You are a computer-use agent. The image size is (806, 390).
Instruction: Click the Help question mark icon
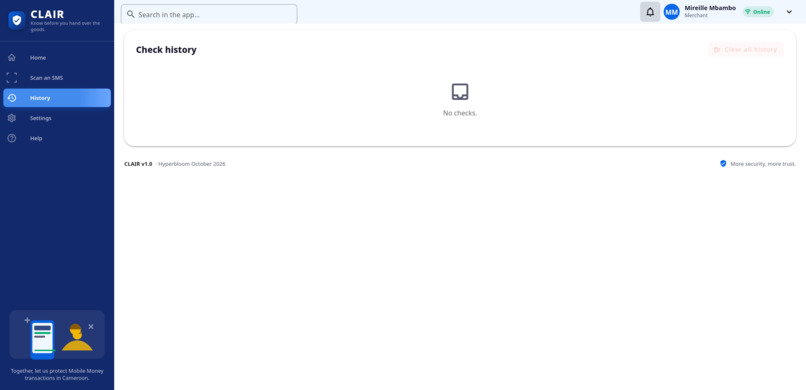(x=12, y=138)
